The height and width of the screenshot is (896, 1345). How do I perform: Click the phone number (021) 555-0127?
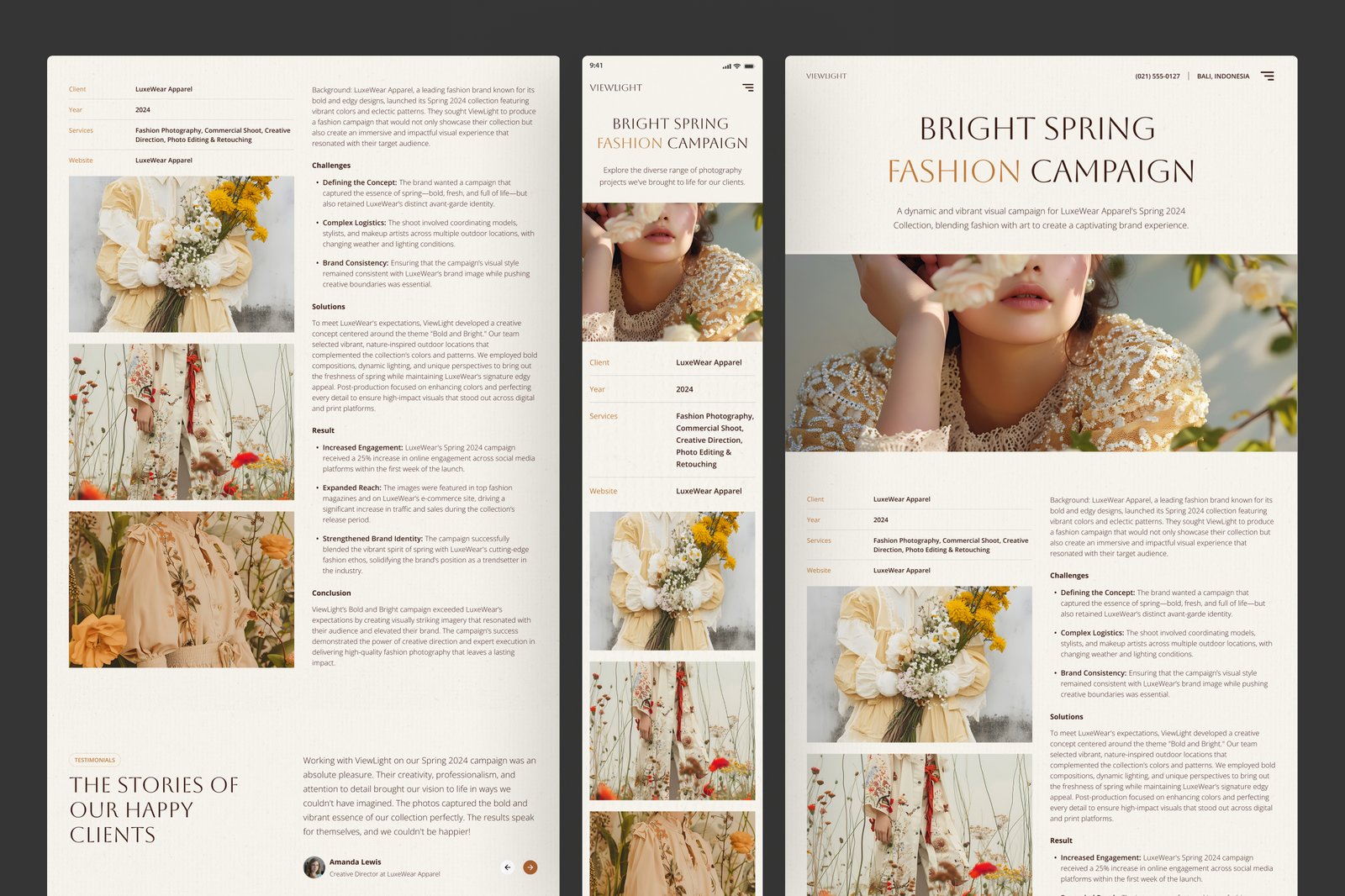tap(1157, 76)
